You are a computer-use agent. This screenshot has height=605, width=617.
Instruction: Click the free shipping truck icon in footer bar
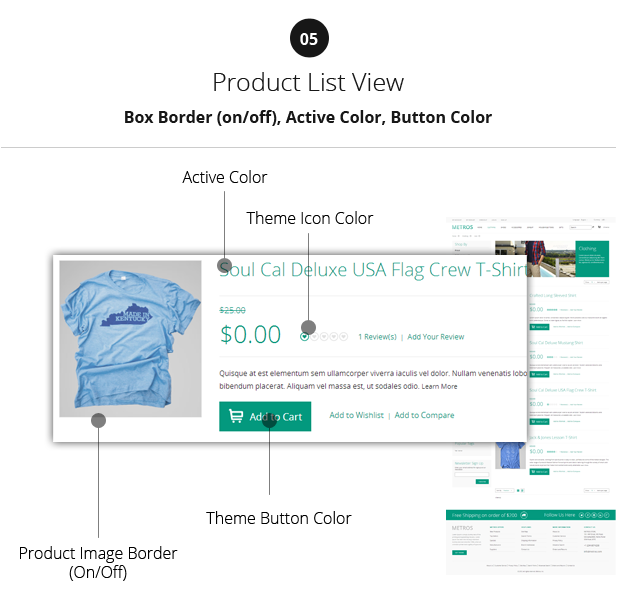(x=524, y=515)
